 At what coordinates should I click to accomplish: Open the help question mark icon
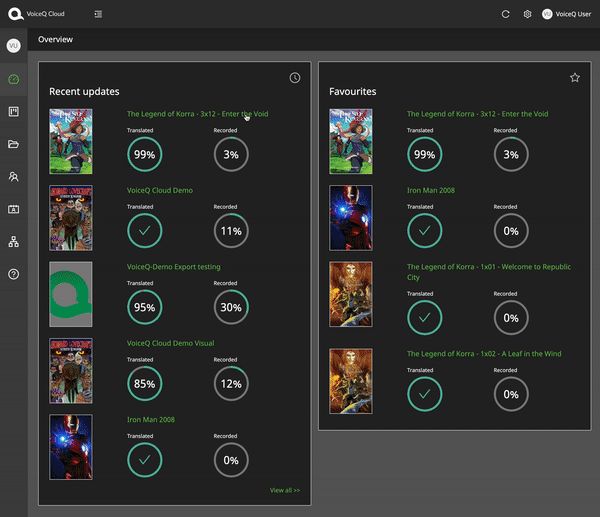point(13,274)
